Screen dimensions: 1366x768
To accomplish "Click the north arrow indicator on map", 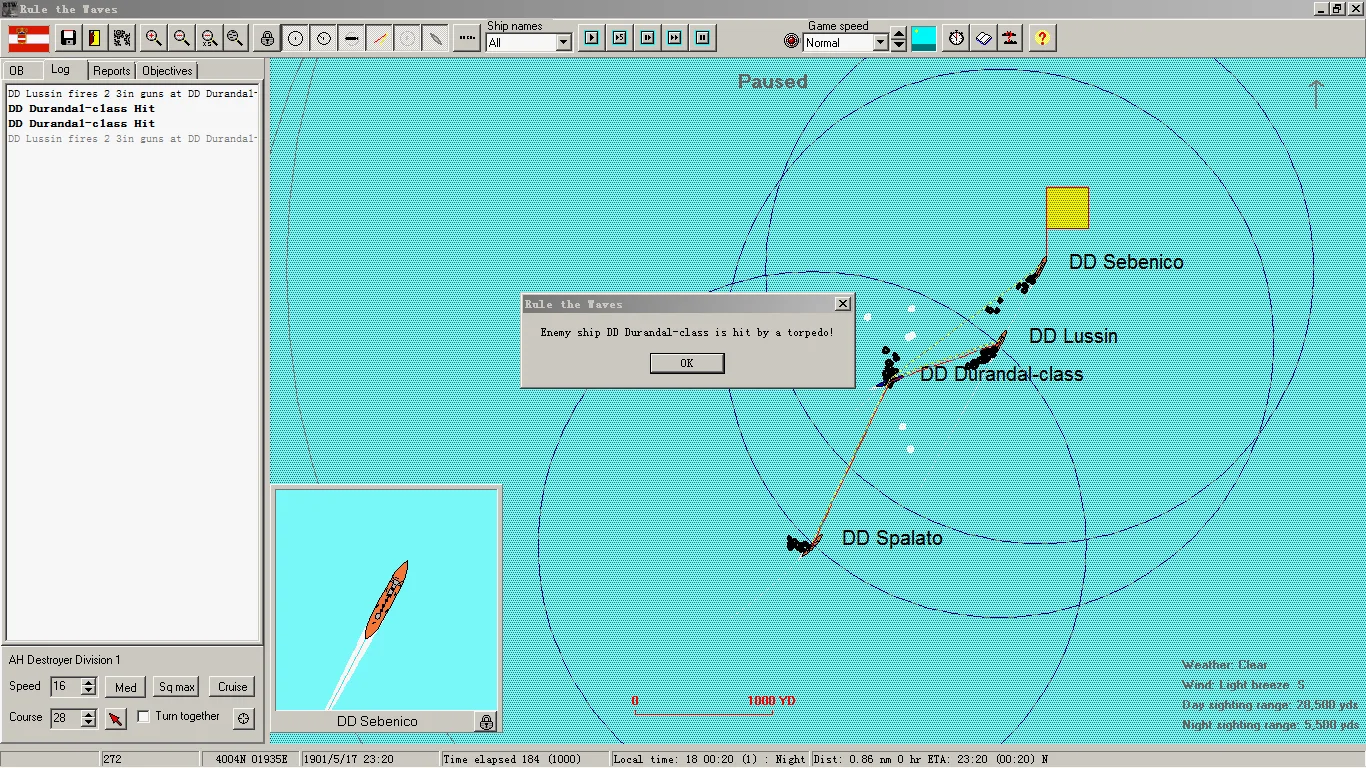I will click(x=1316, y=94).
